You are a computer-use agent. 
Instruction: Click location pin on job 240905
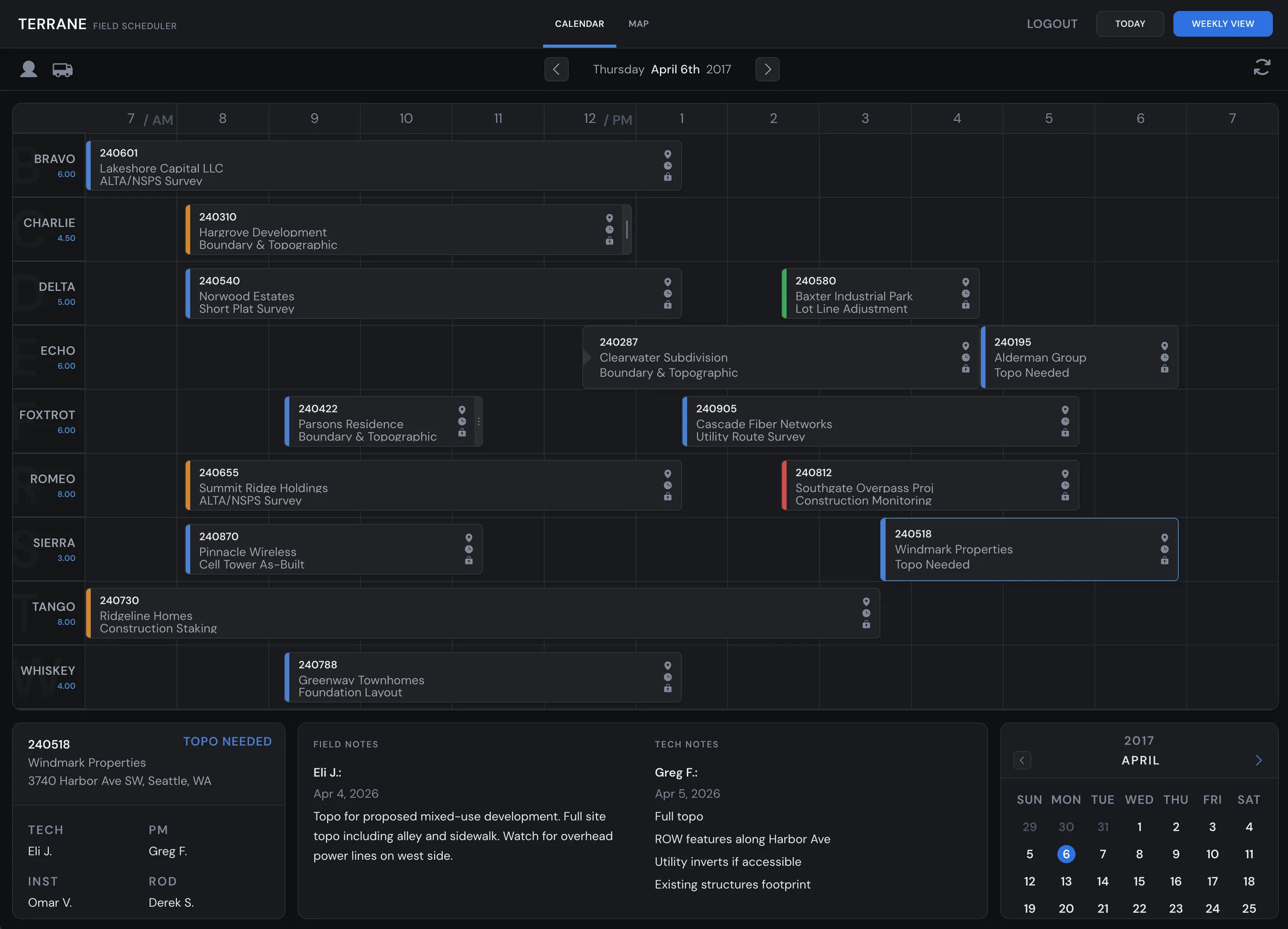click(1065, 410)
